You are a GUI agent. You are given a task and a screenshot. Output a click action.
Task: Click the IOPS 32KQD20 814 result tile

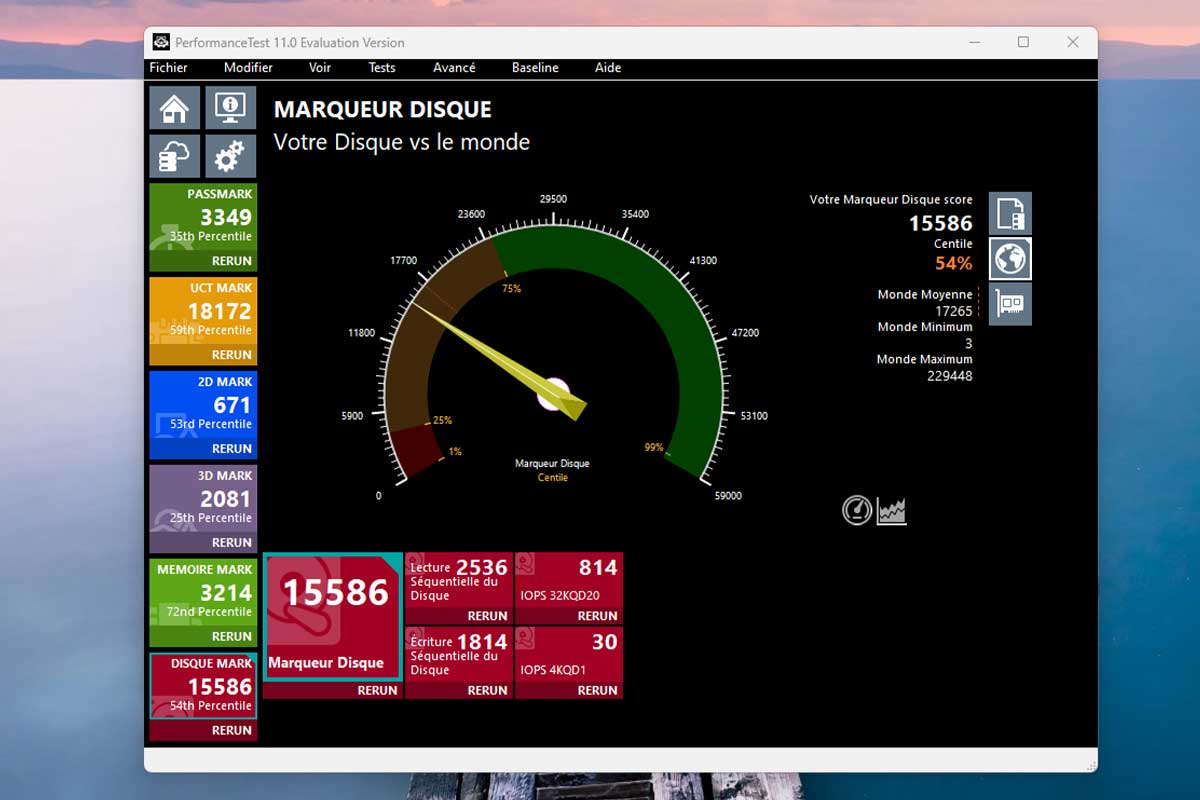[x=569, y=580]
